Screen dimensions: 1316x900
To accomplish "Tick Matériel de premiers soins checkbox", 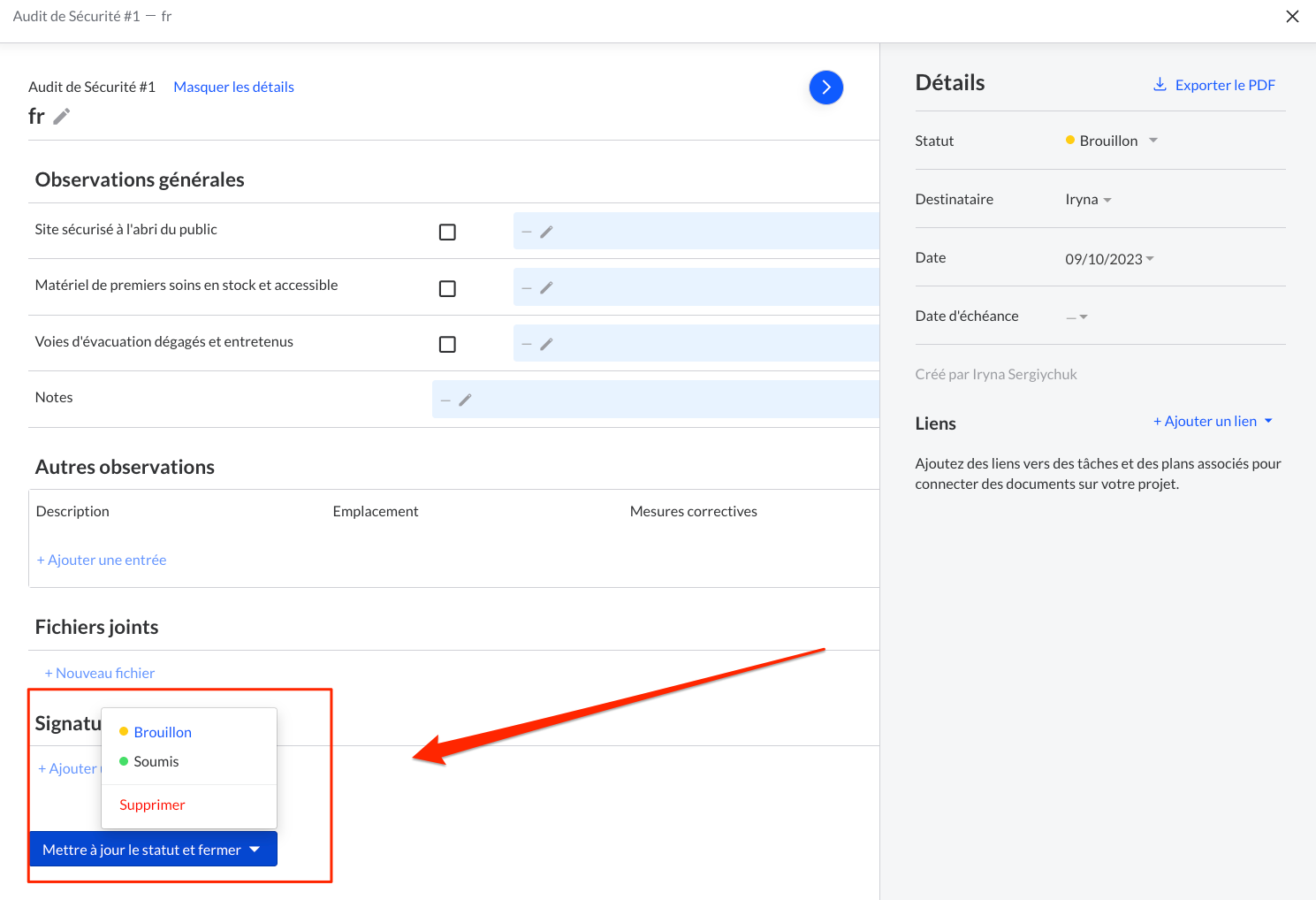I will 447,289.
